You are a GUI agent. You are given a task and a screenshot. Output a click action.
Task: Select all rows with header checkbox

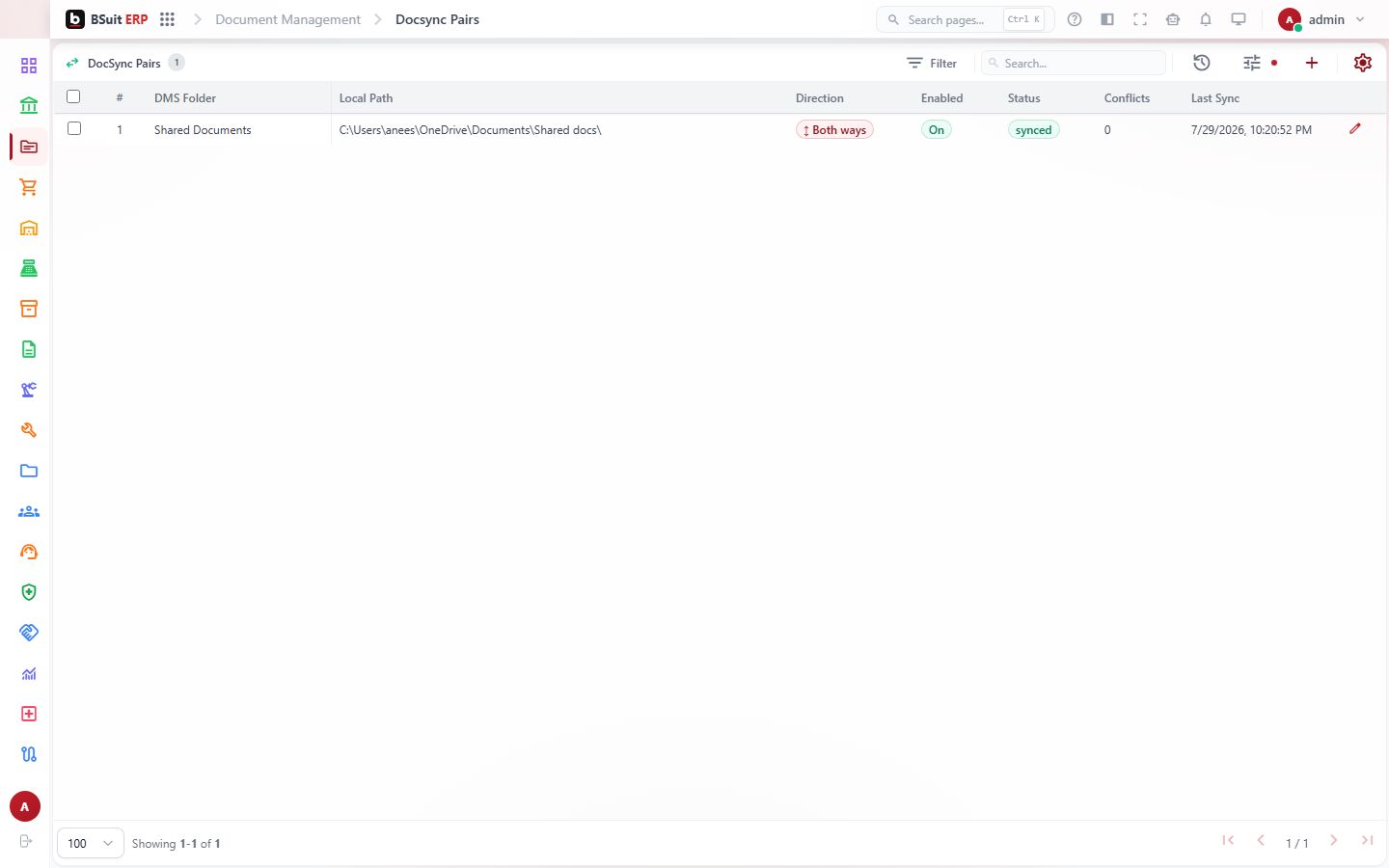73,96
